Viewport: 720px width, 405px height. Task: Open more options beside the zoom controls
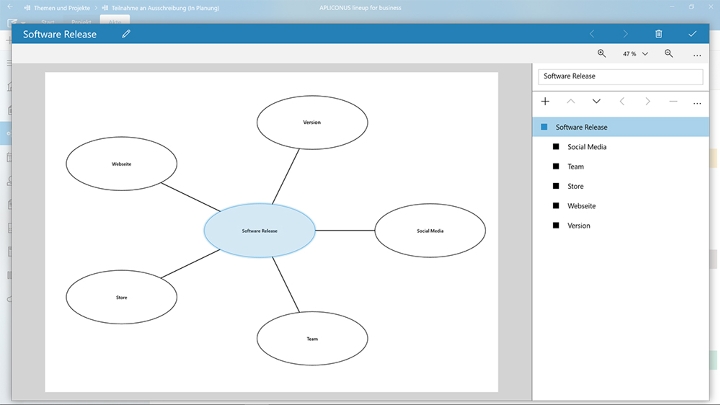tap(697, 55)
